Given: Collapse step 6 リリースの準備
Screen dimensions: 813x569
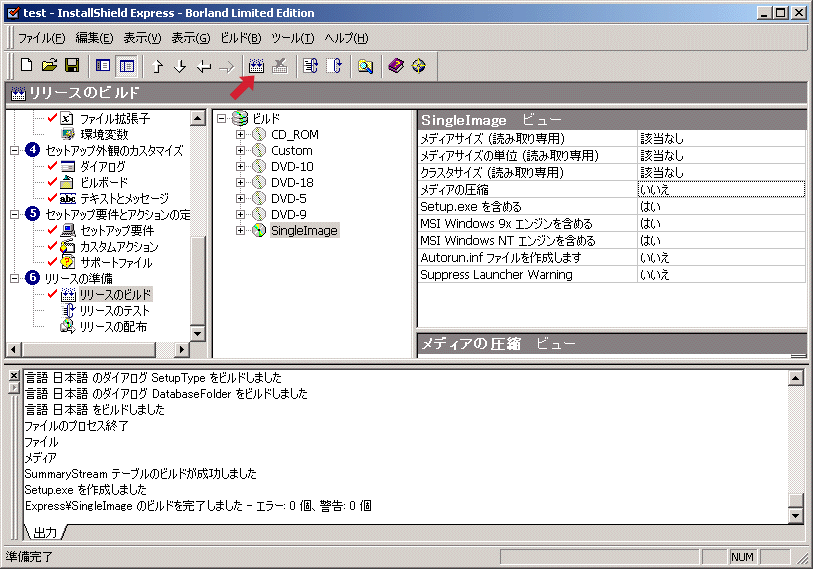Looking at the screenshot, I should click(15, 279).
